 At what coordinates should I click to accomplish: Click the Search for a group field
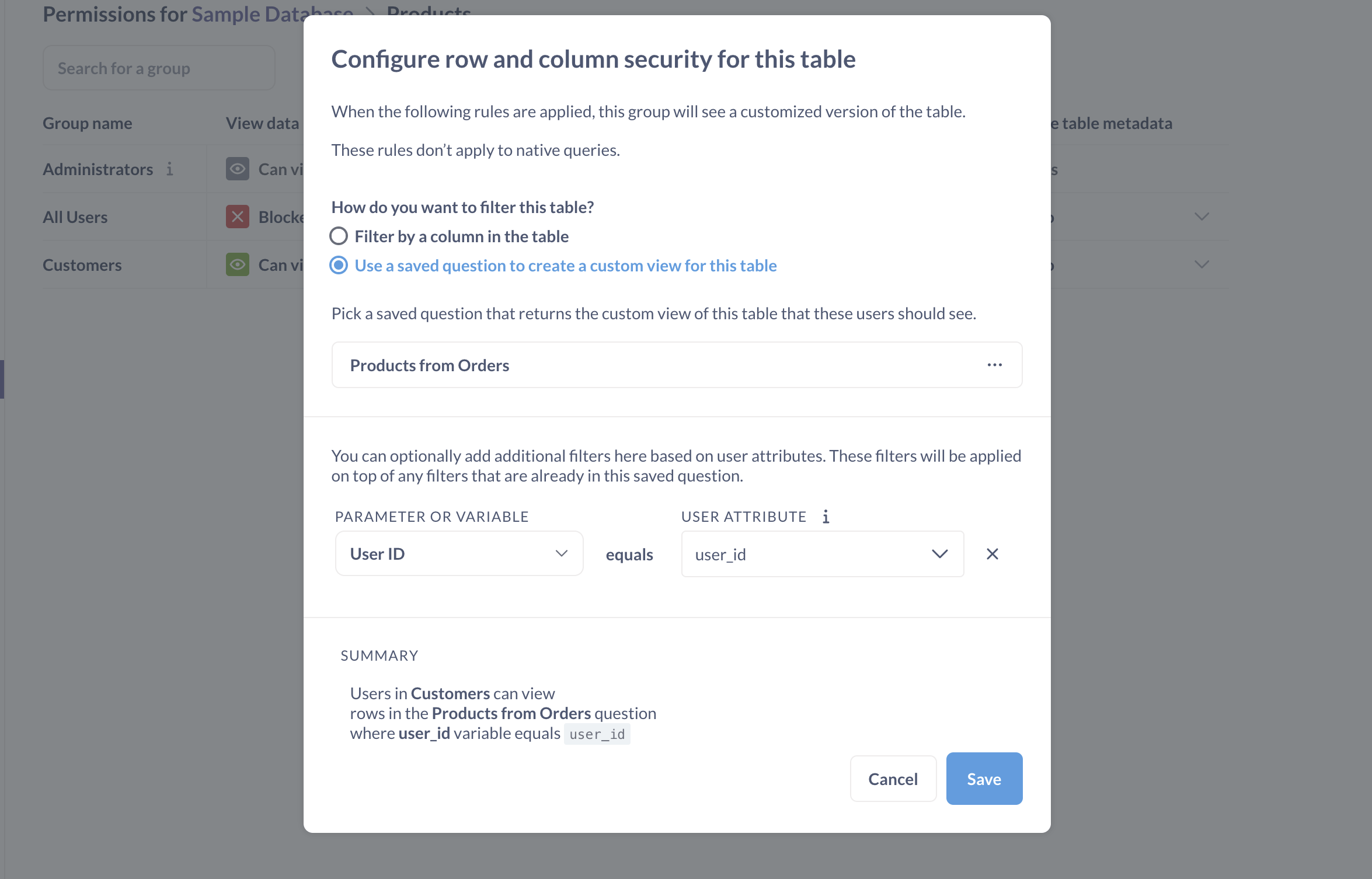tap(159, 68)
